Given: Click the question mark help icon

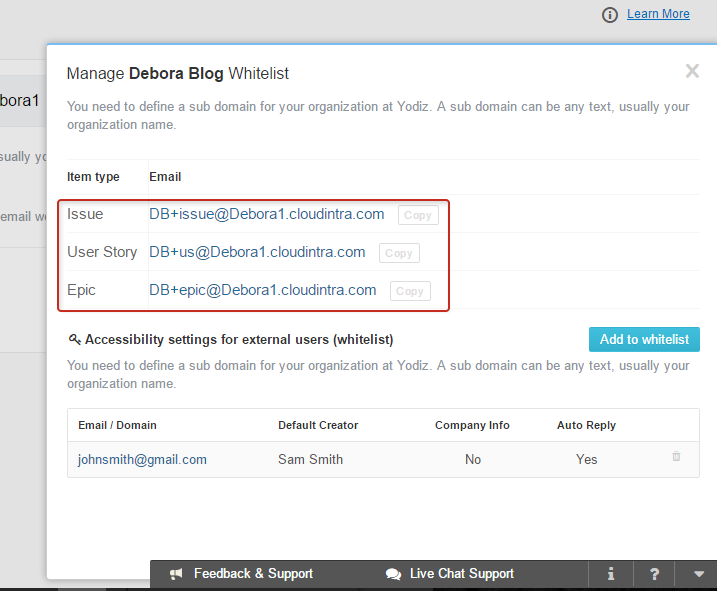Looking at the screenshot, I should [x=654, y=574].
